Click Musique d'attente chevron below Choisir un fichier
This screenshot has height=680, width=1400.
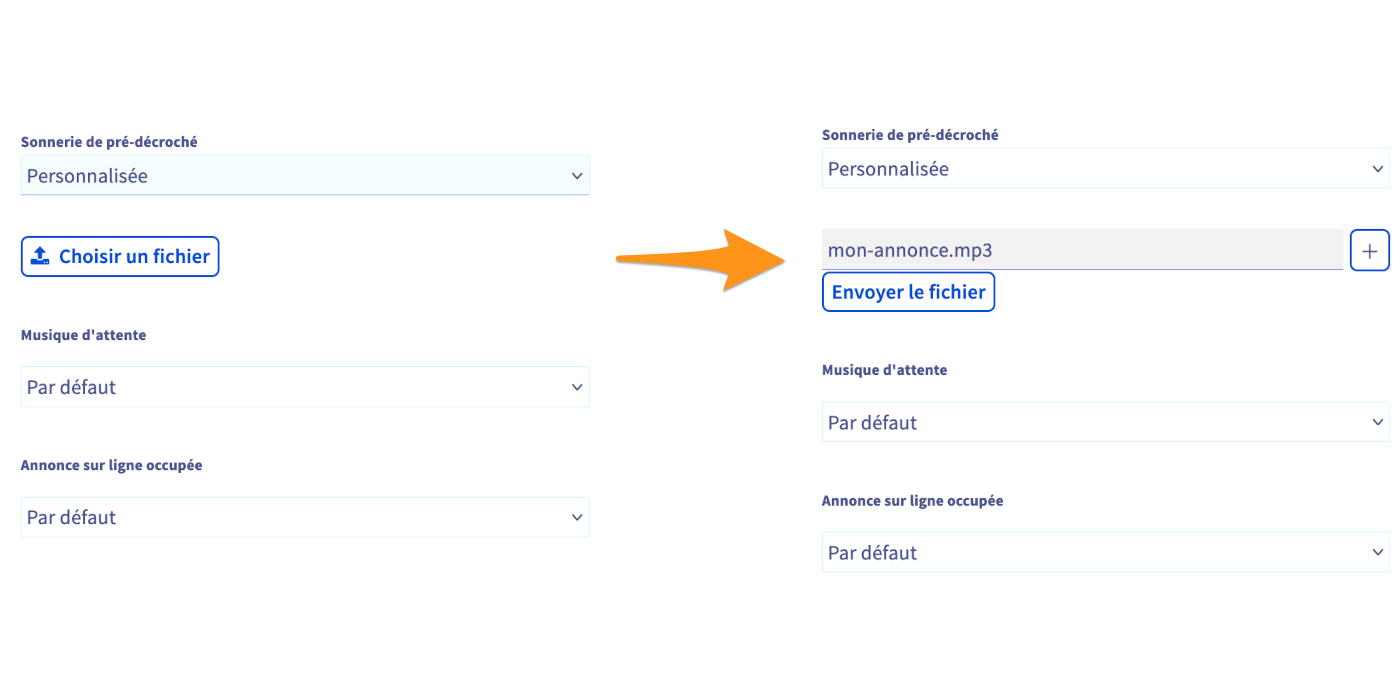pos(577,387)
